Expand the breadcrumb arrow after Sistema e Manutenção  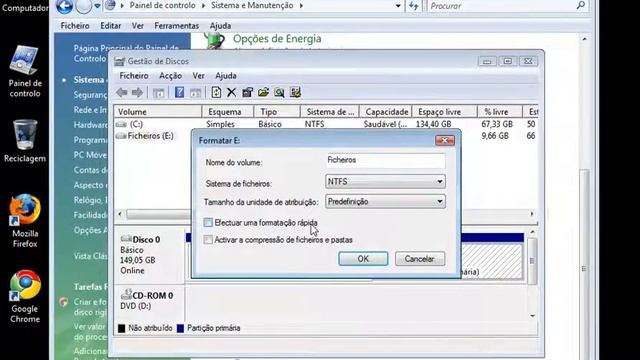(x=301, y=6)
